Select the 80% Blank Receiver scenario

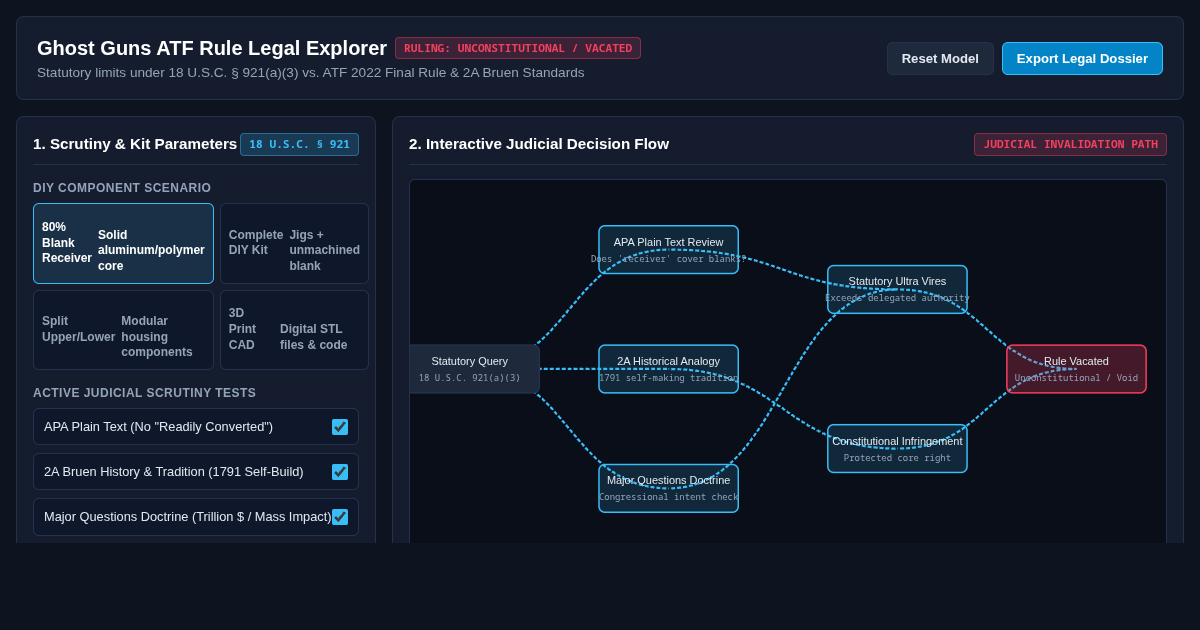coord(123,243)
